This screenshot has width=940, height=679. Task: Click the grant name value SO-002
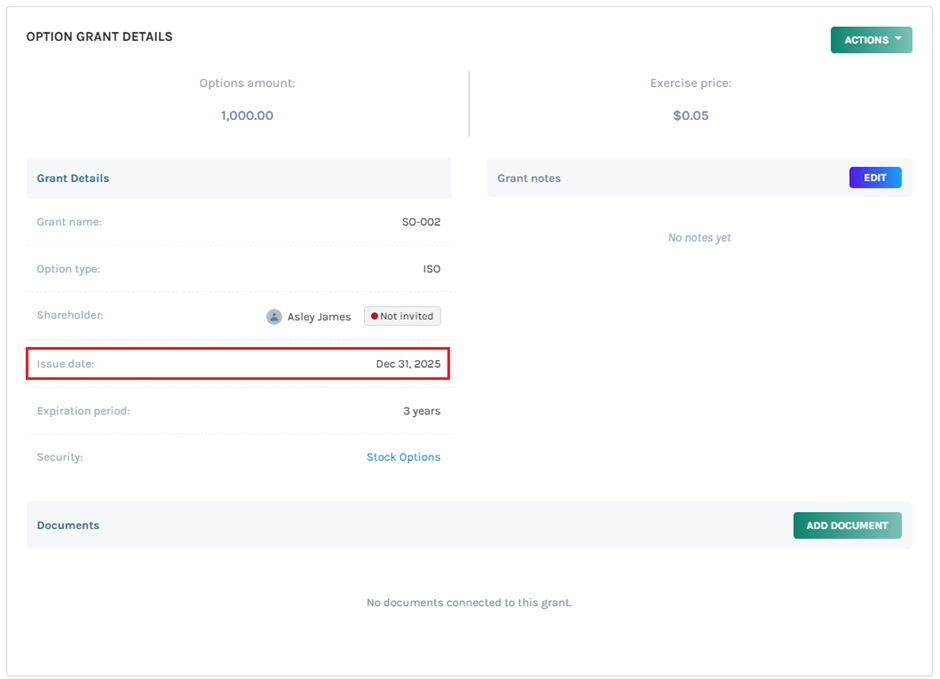click(421, 222)
